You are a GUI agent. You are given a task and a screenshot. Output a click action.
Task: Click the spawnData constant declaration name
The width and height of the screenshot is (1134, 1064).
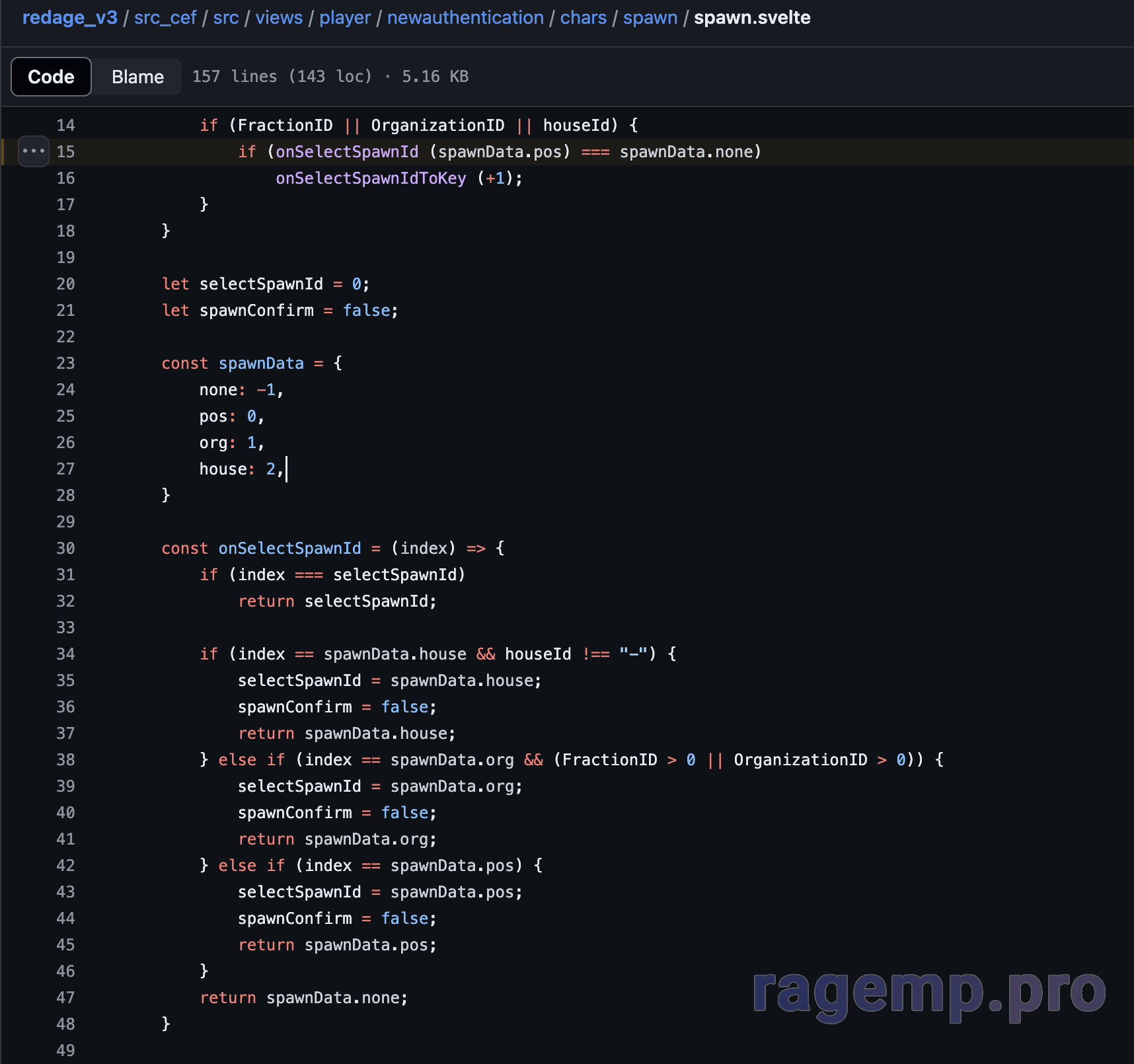point(261,363)
